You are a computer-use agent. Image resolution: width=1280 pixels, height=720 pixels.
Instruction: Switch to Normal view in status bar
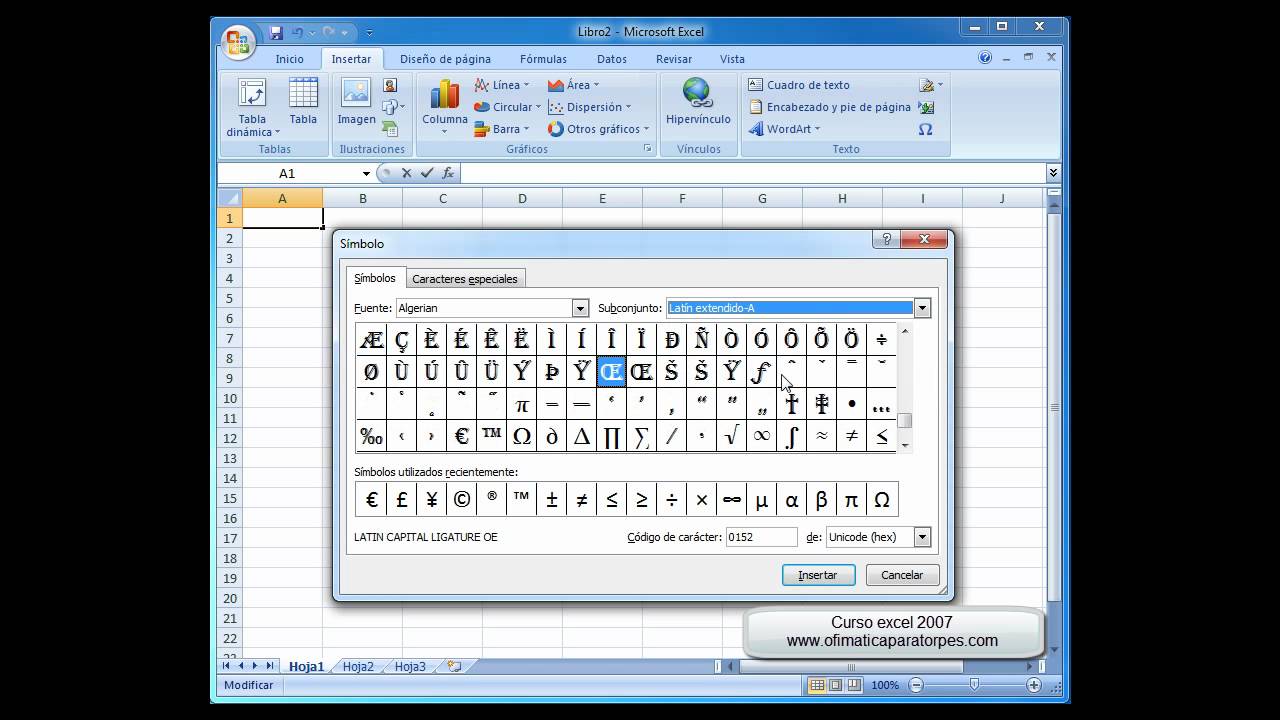click(817, 685)
